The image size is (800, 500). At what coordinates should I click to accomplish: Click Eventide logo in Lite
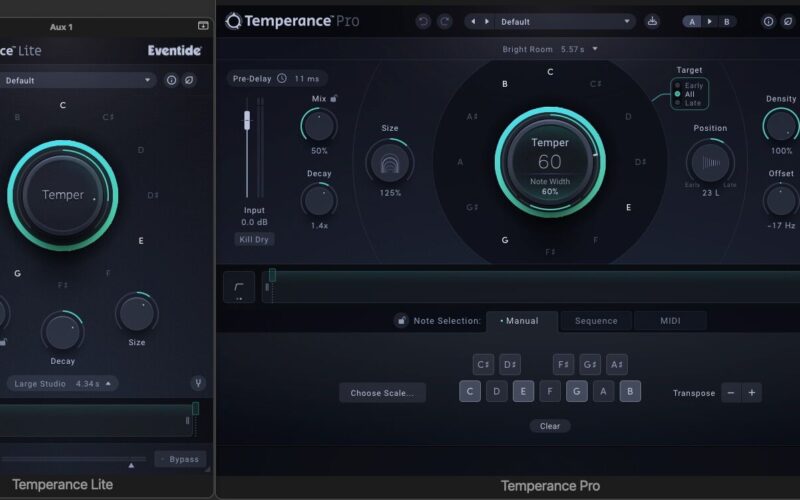tap(174, 51)
